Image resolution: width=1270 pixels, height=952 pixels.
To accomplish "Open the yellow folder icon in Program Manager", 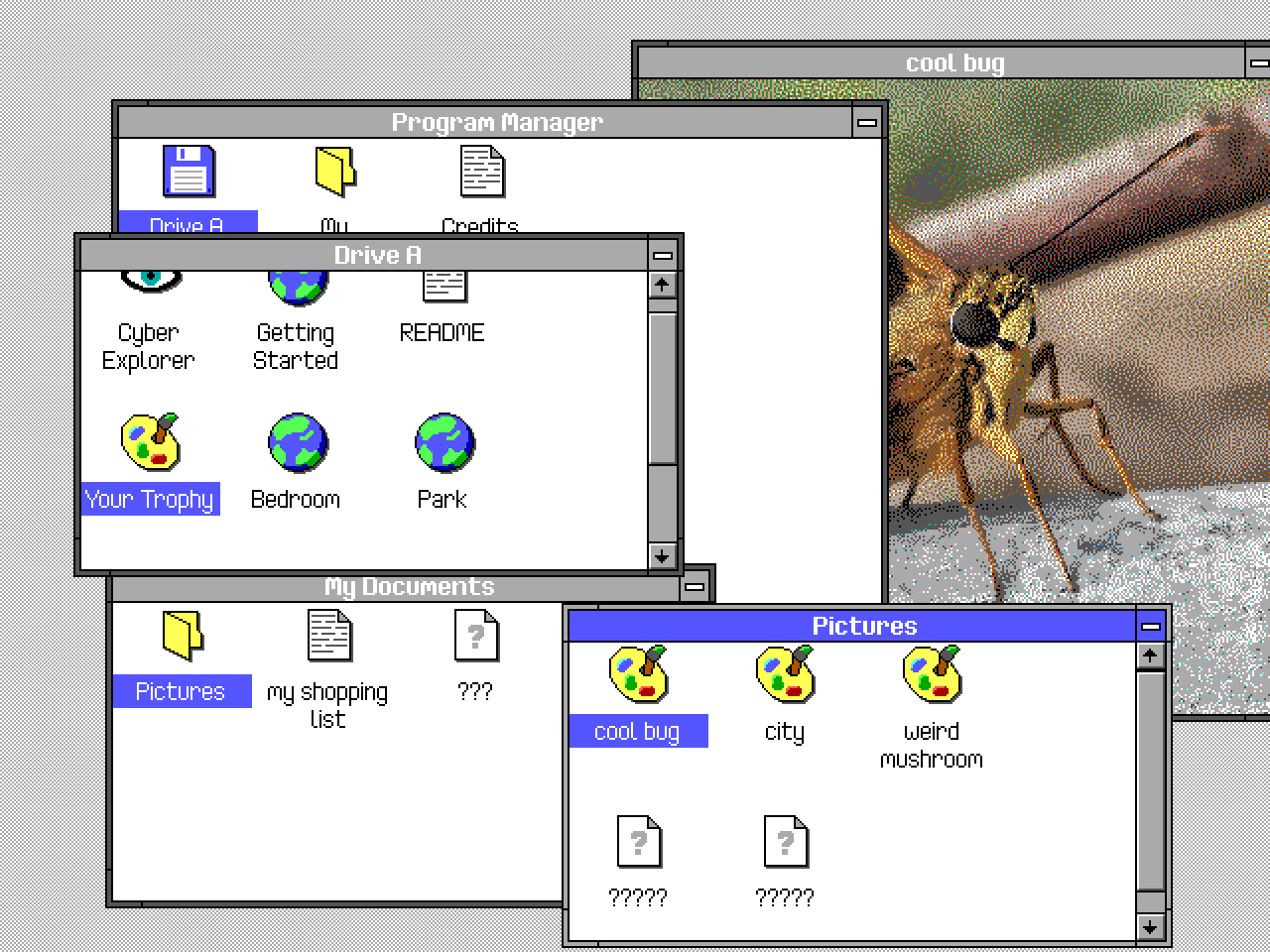I will coord(335,172).
